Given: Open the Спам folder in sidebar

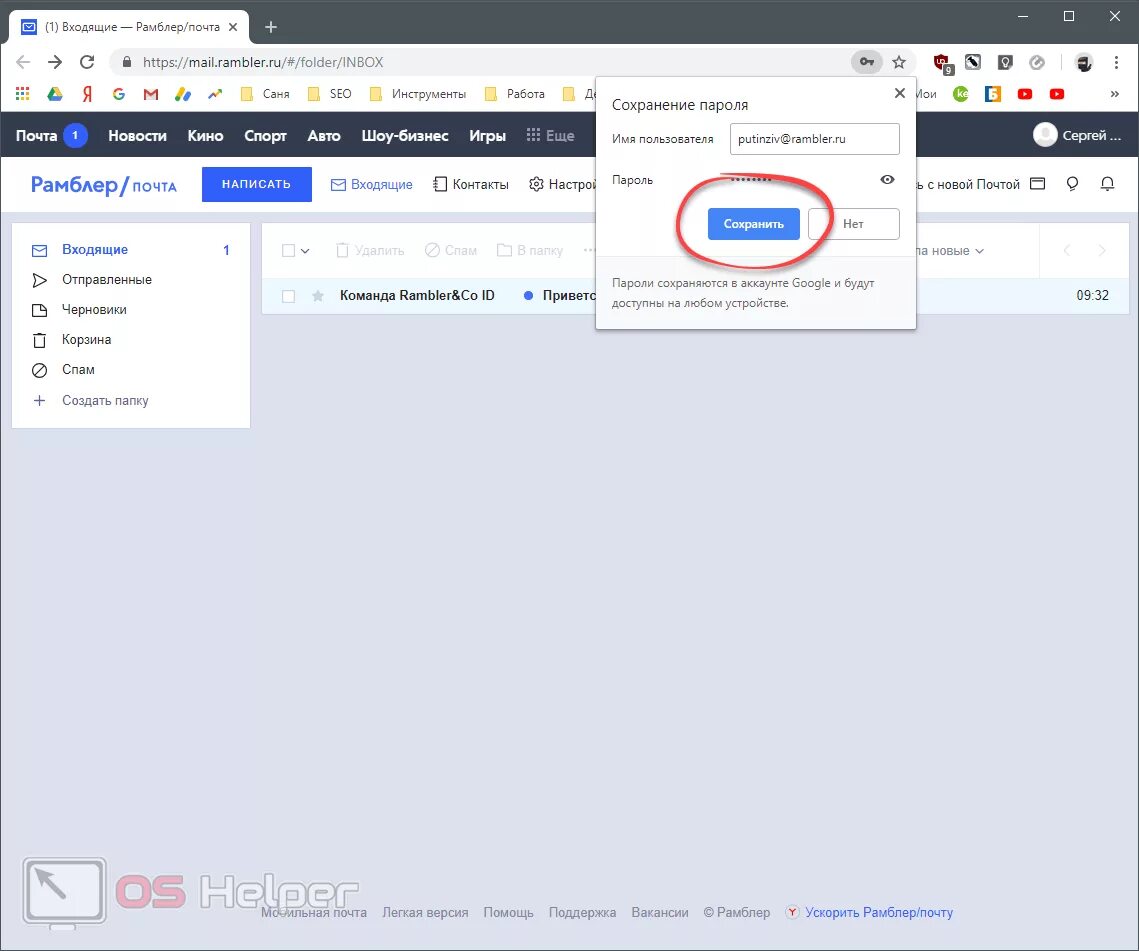Looking at the screenshot, I should click(78, 370).
